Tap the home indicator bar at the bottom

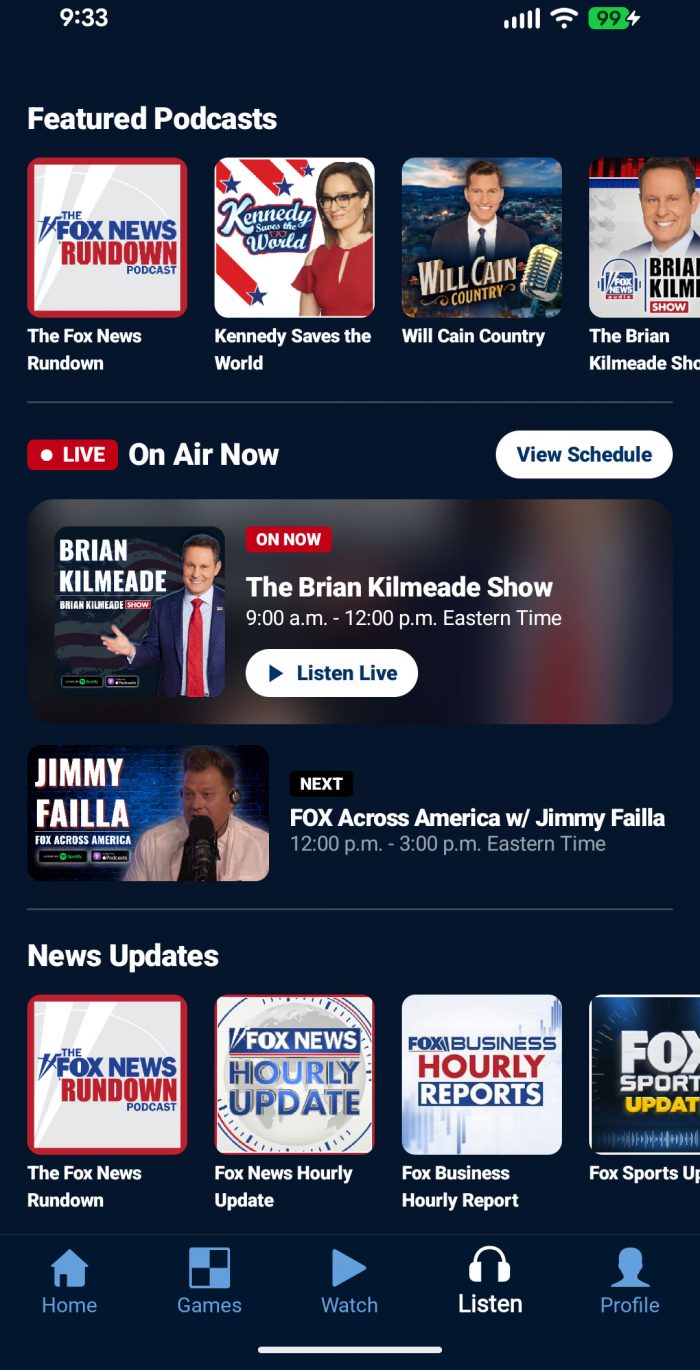point(350,1350)
